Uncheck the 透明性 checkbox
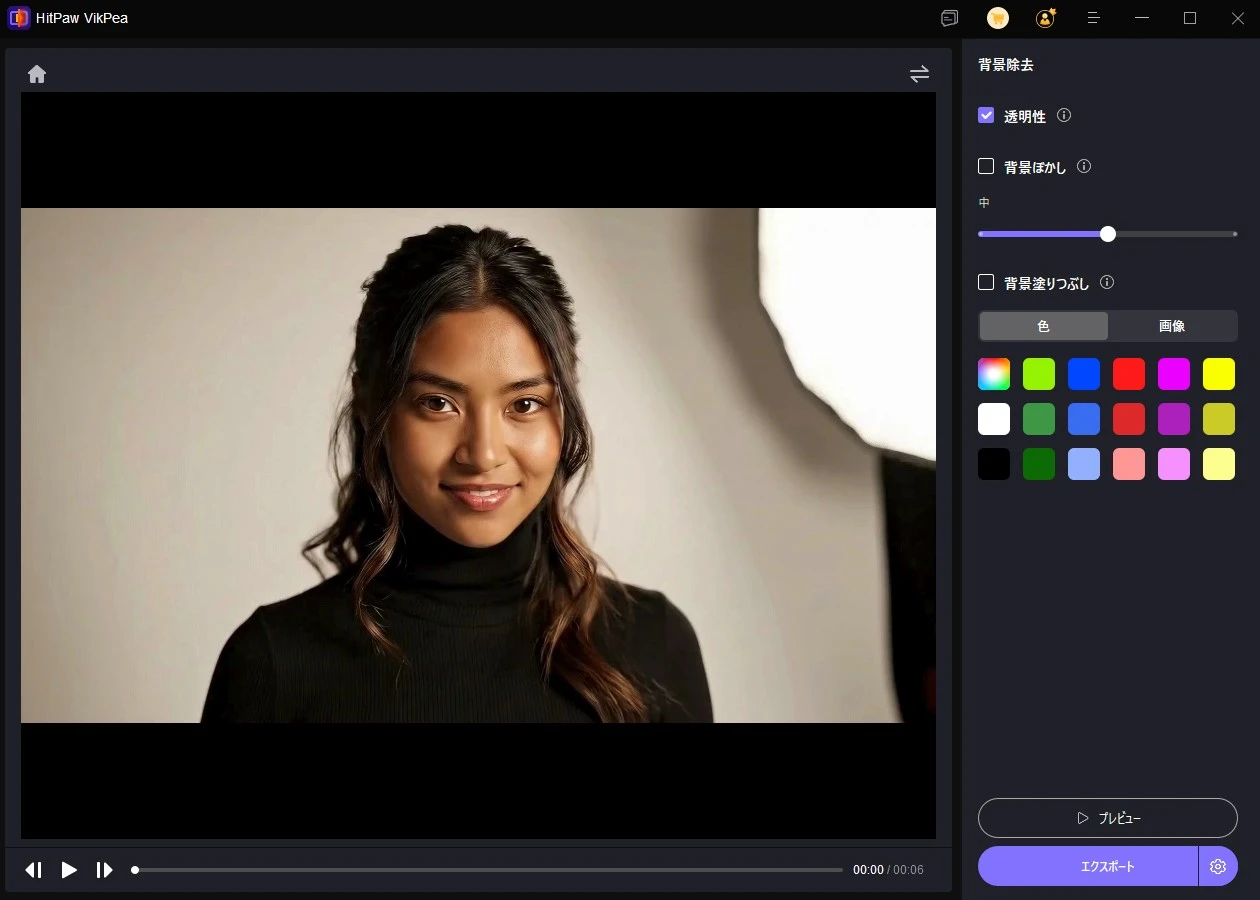The image size is (1260, 900). click(986, 115)
